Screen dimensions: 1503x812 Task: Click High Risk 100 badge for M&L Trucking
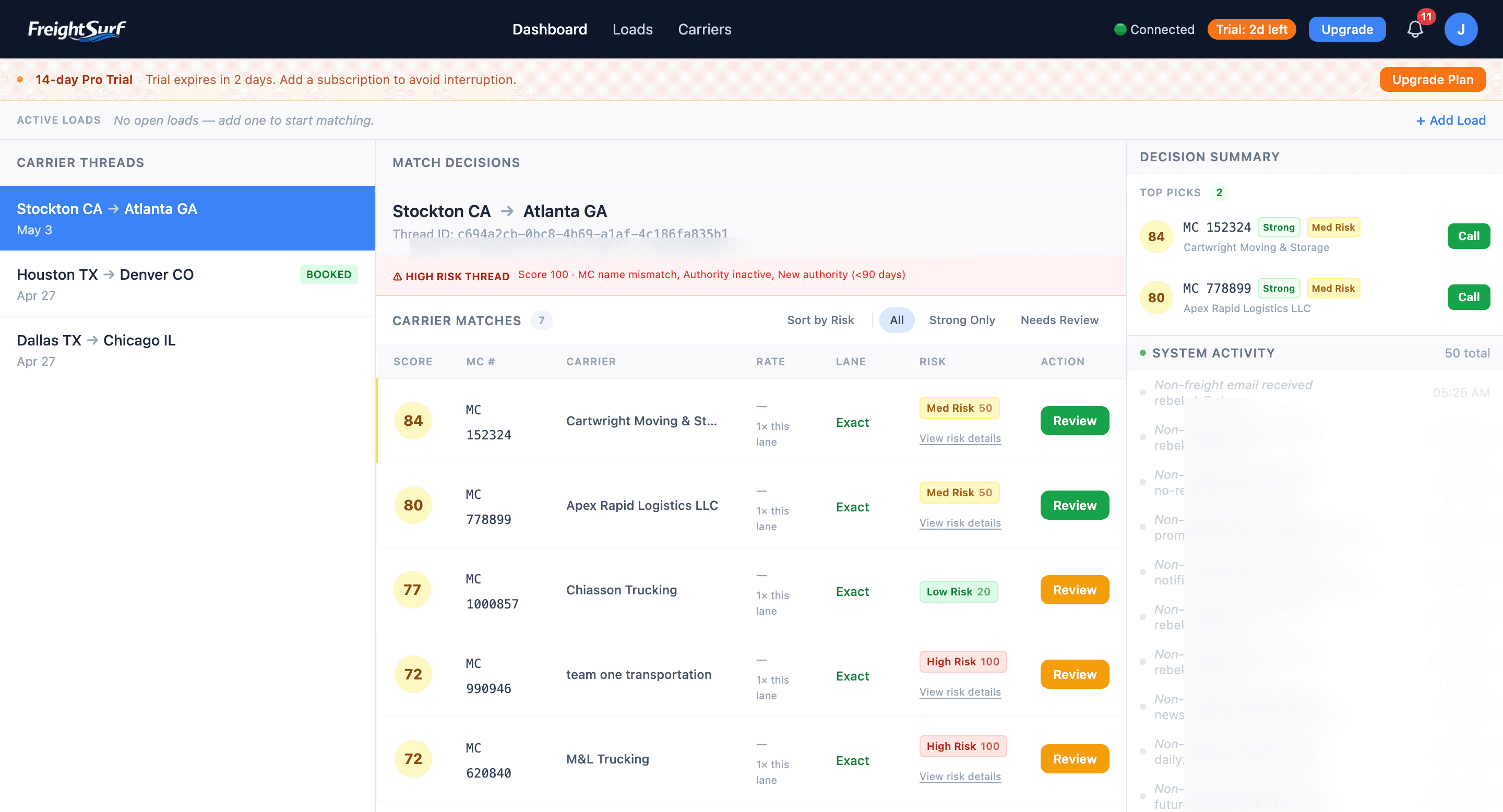point(963,746)
